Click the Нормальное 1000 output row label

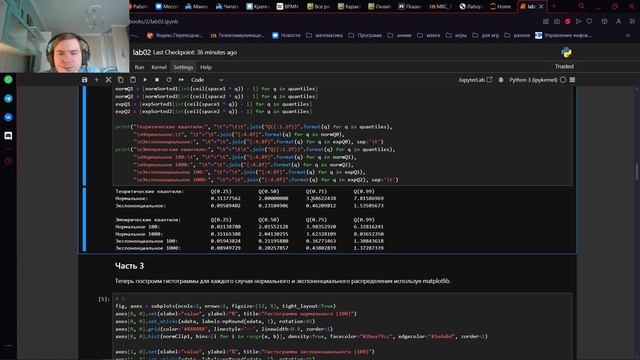pos(139,234)
